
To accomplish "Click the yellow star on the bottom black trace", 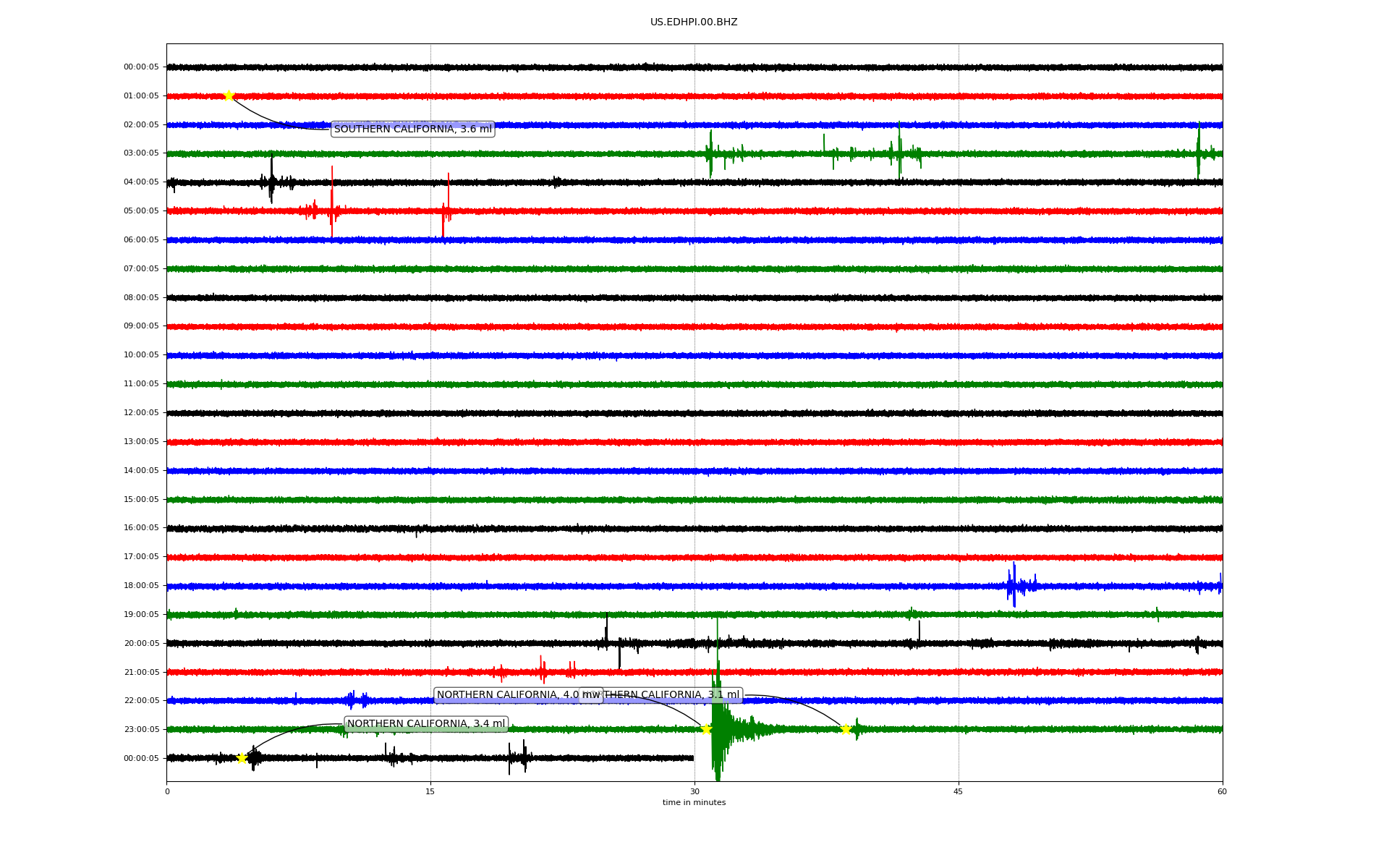I will pyautogui.click(x=242, y=758).
